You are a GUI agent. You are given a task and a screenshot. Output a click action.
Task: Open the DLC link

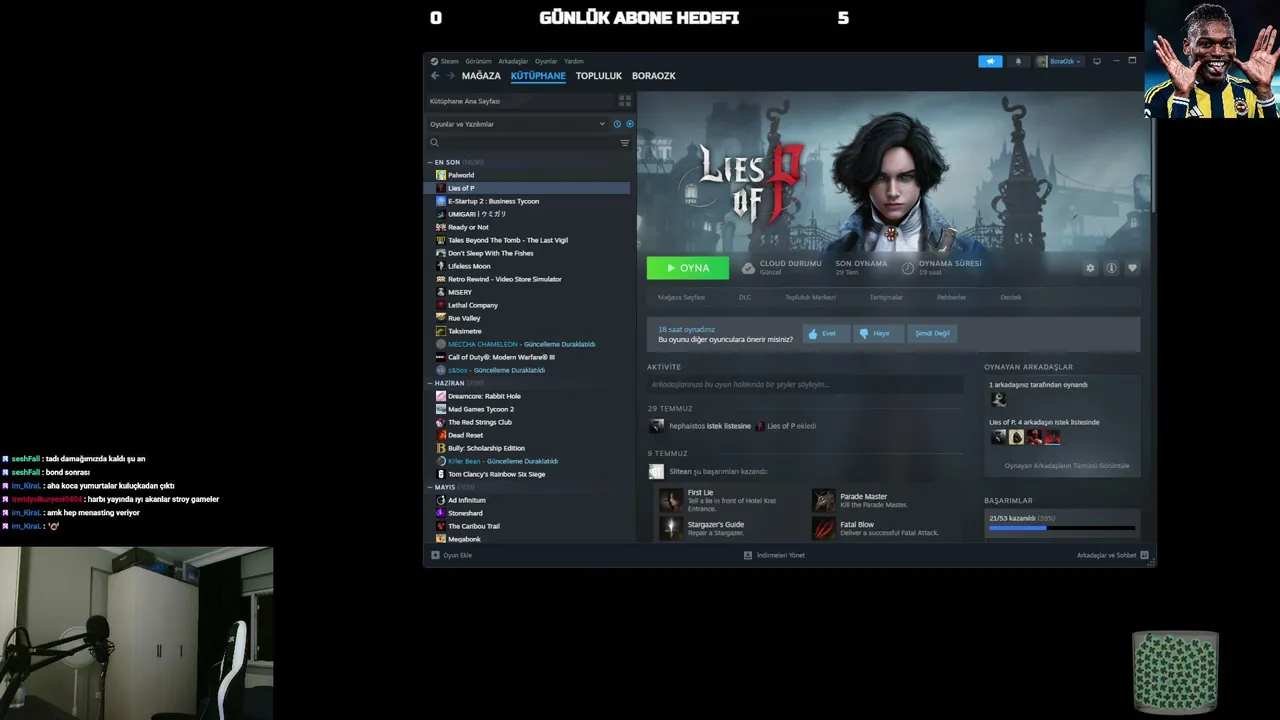point(745,297)
